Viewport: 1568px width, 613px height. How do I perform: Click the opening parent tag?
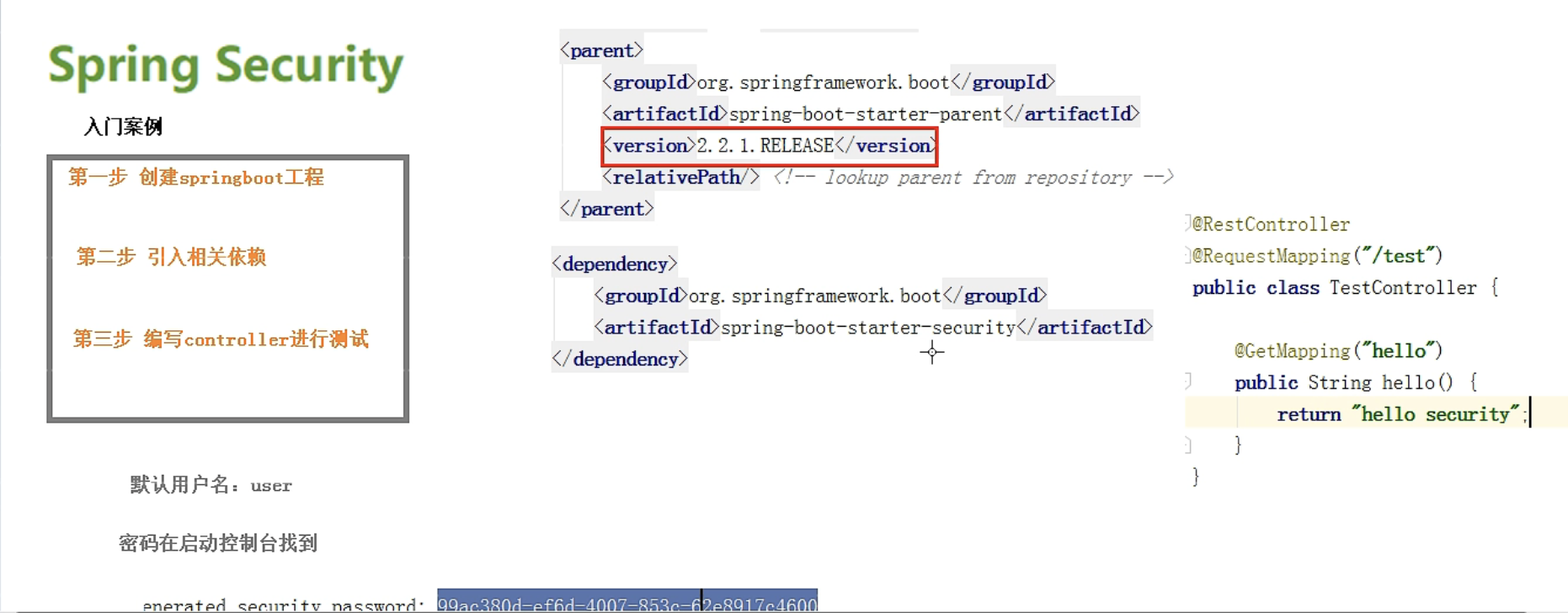point(601,51)
